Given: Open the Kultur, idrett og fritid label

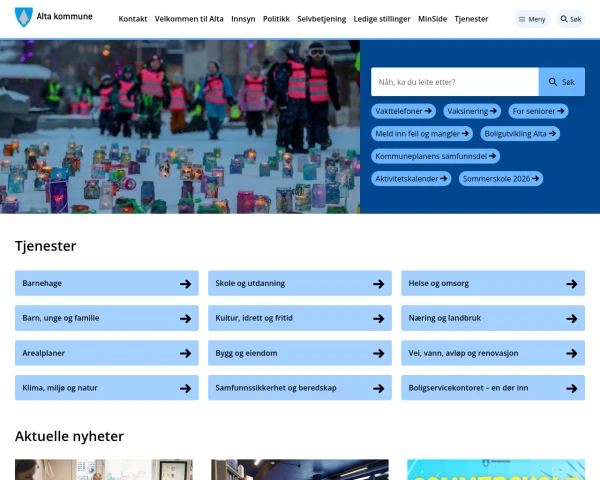Looking at the screenshot, I should tap(254, 318).
